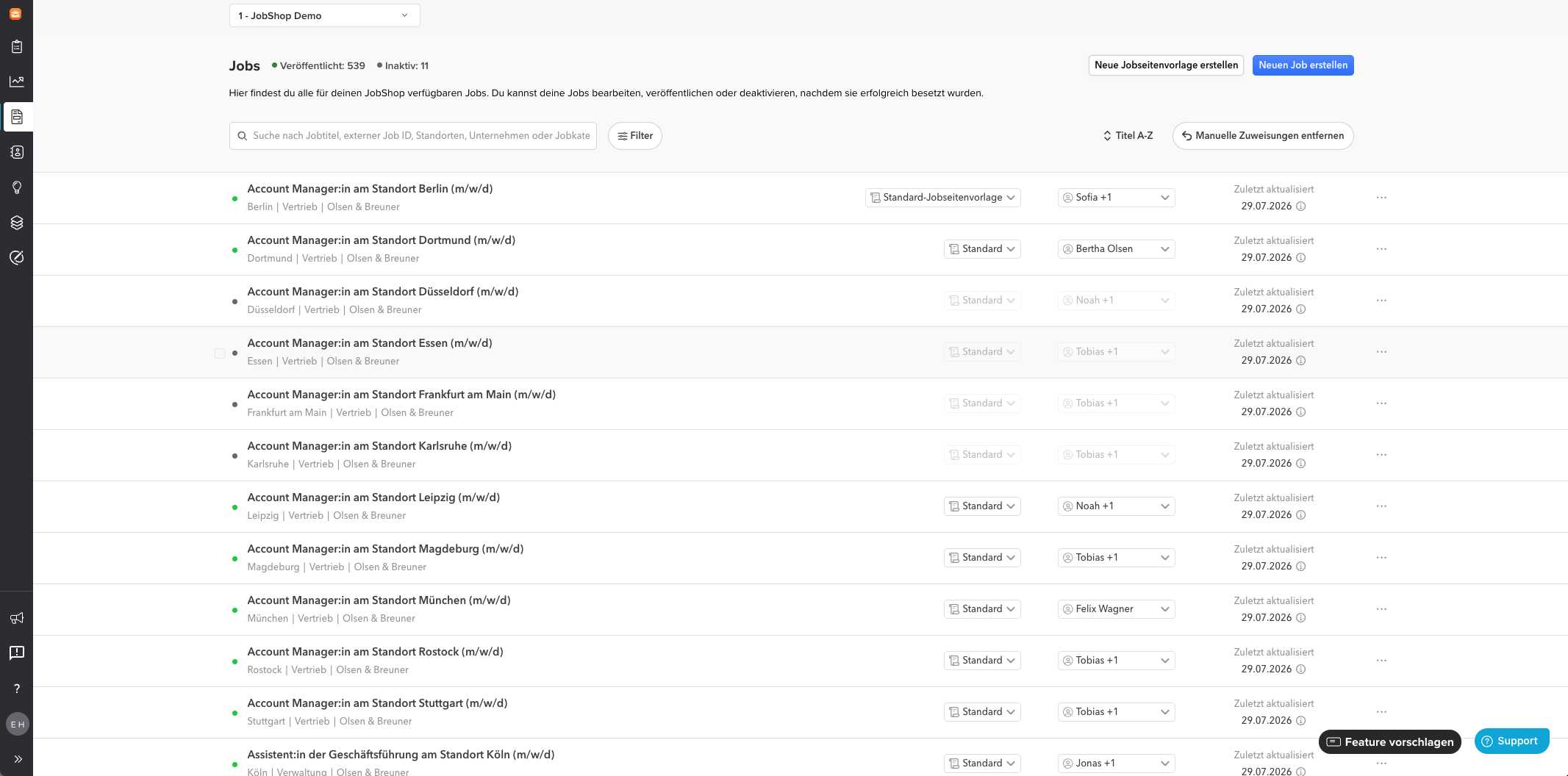The height and width of the screenshot is (776, 1568).
Task: Open Sofia +1 assignee dropdown
Action: (1116, 198)
